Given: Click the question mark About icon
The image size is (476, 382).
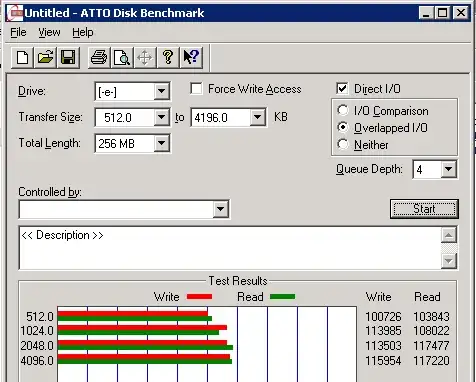Looking at the screenshot, I should point(168,58).
